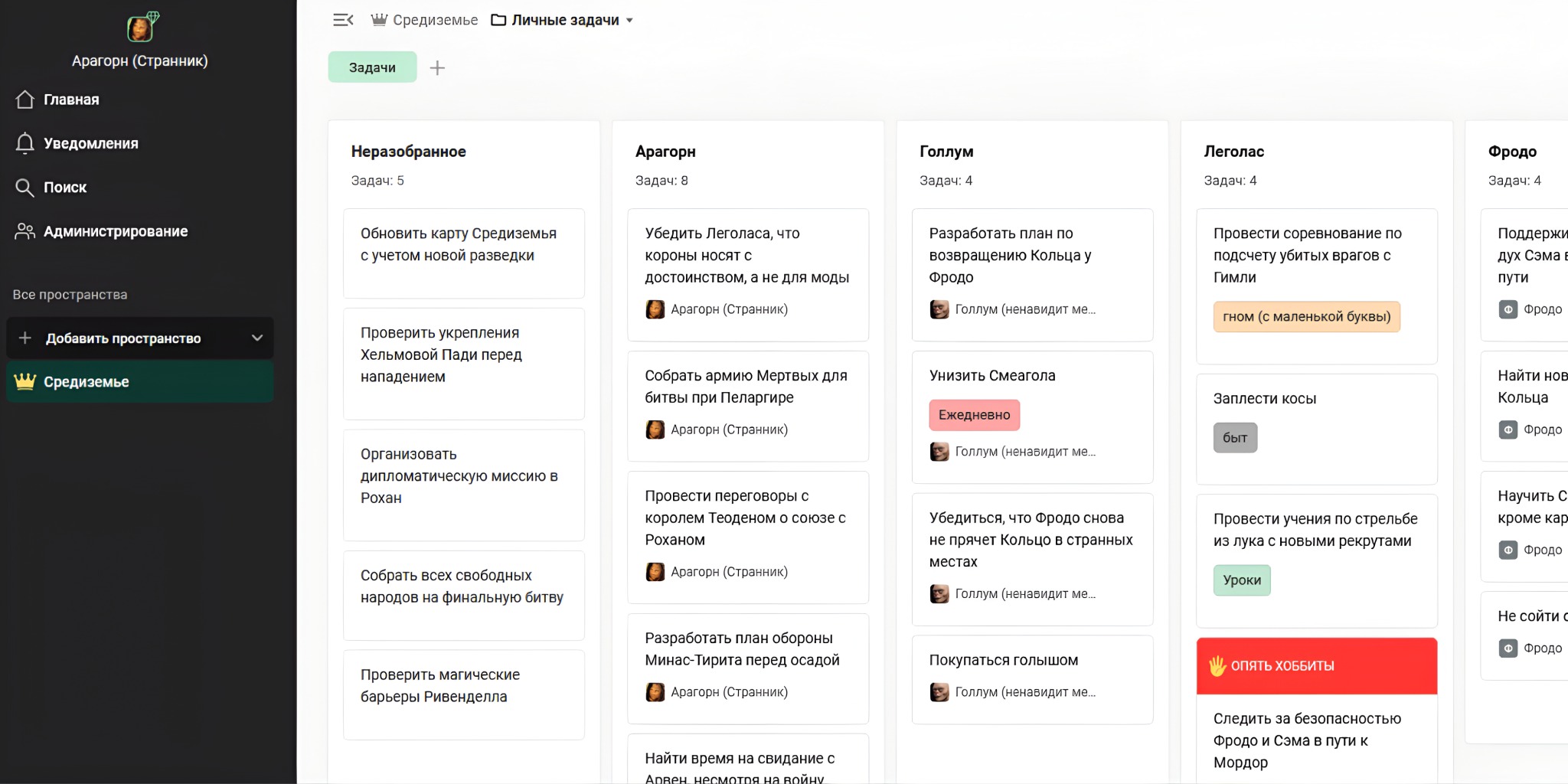This screenshot has width=1568, height=784.
Task: Open the Провести учения по стрельбе из лука card
Action: 1317,561
